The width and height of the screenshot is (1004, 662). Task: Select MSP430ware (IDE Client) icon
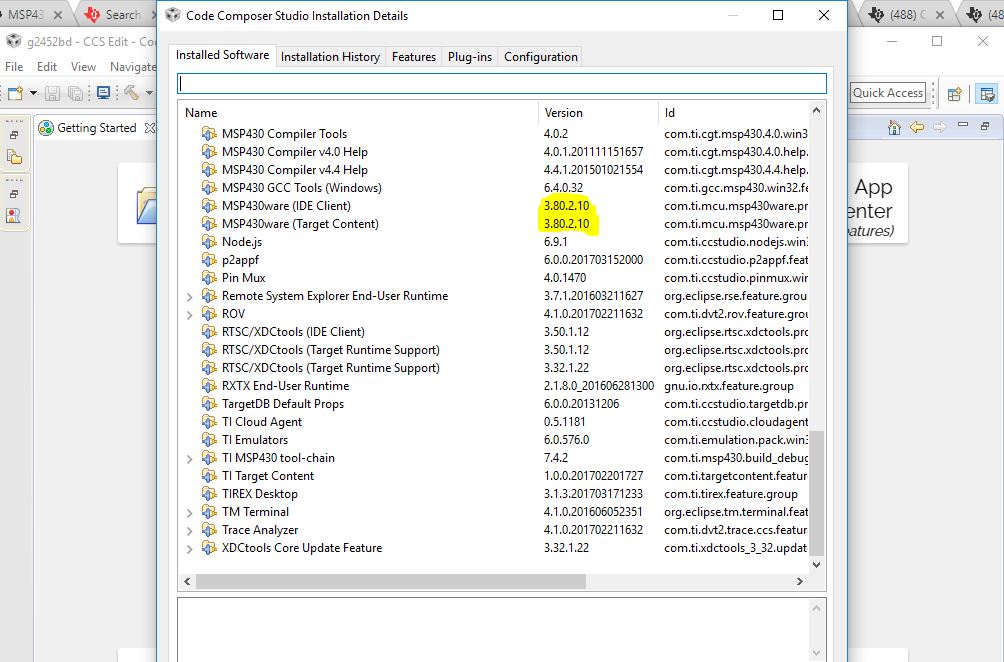(x=209, y=205)
